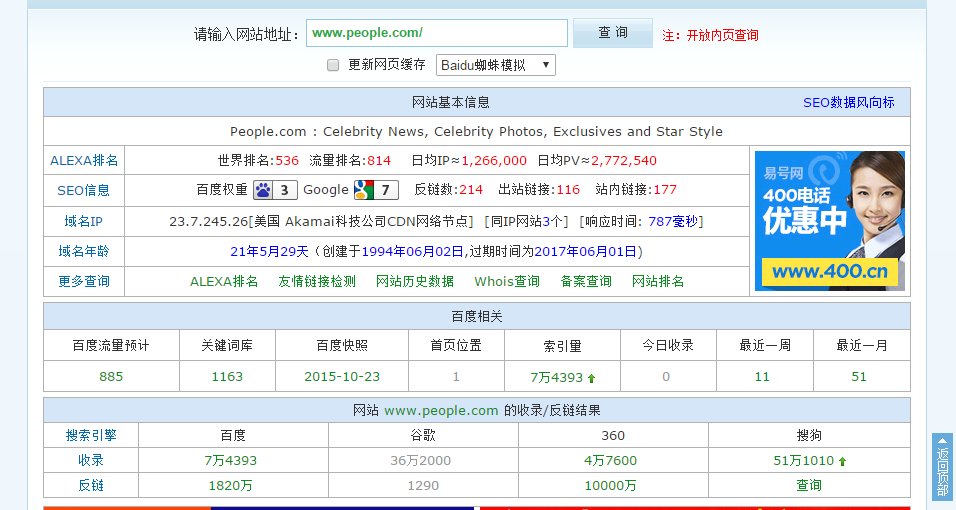Open the Whois查询 link
This screenshot has width=956, height=510.
point(507,282)
